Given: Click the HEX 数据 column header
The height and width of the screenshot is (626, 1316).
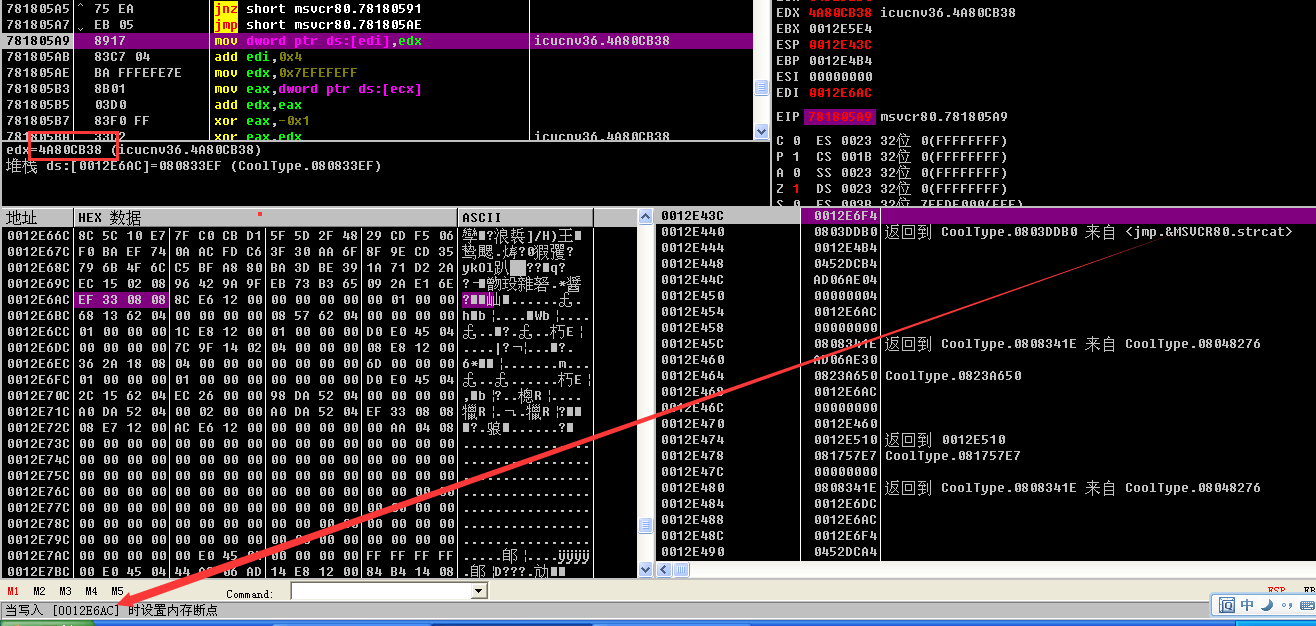Looking at the screenshot, I should tap(265, 218).
